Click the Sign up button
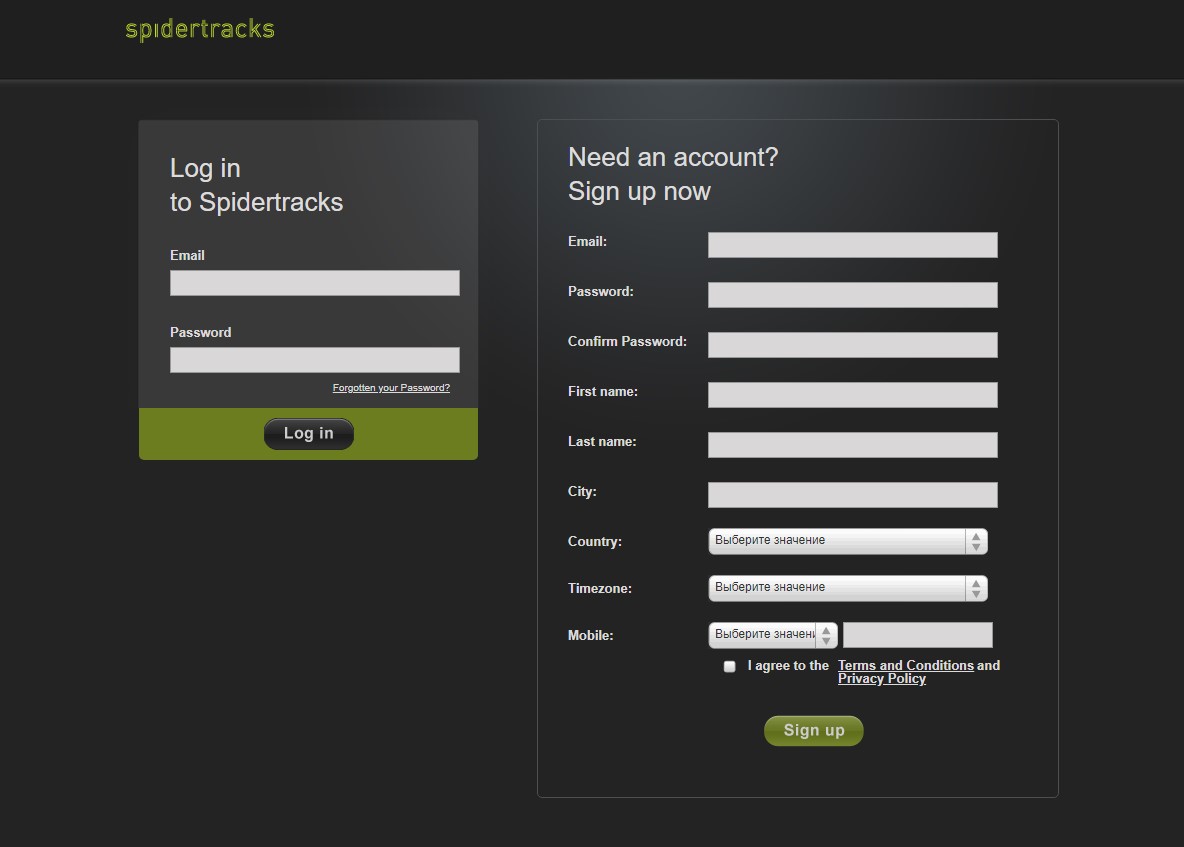 pyautogui.click(x=814, y=731)
